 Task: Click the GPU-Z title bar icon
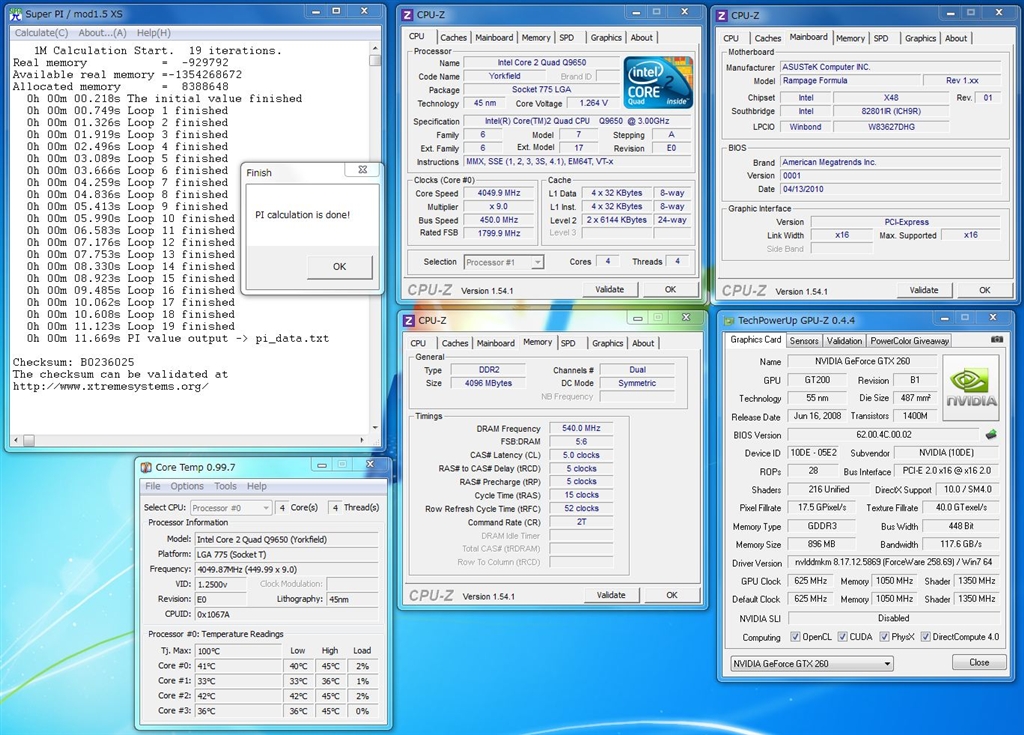(x=727, y=320)
